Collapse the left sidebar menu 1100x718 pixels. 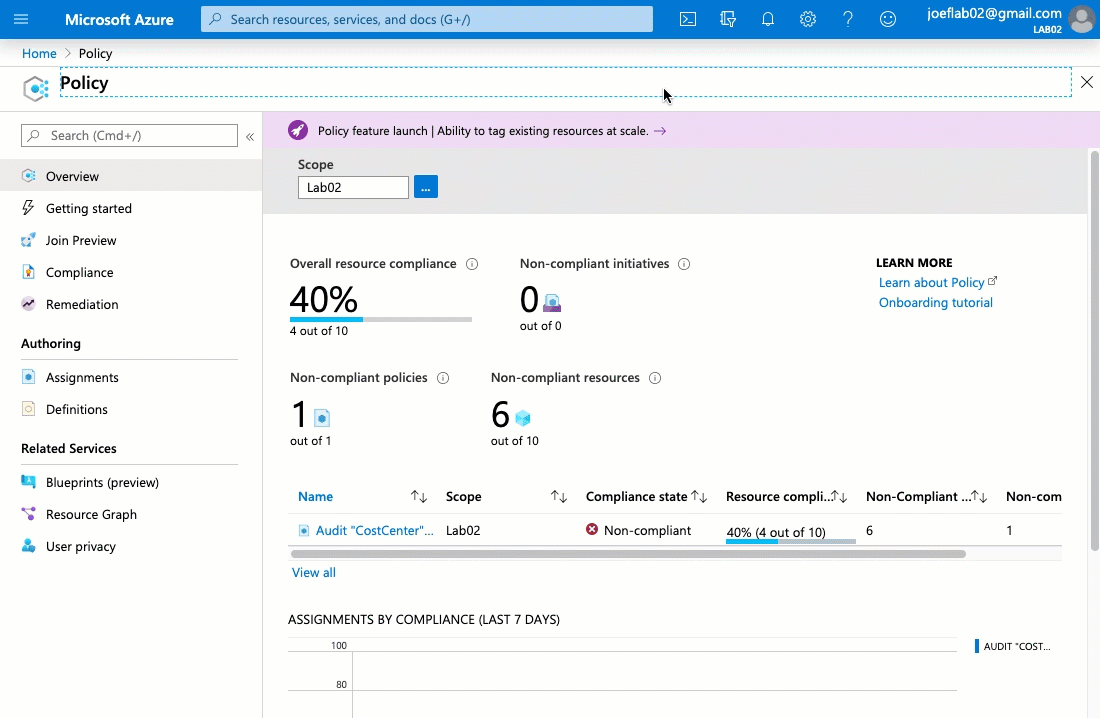[250, 136]
